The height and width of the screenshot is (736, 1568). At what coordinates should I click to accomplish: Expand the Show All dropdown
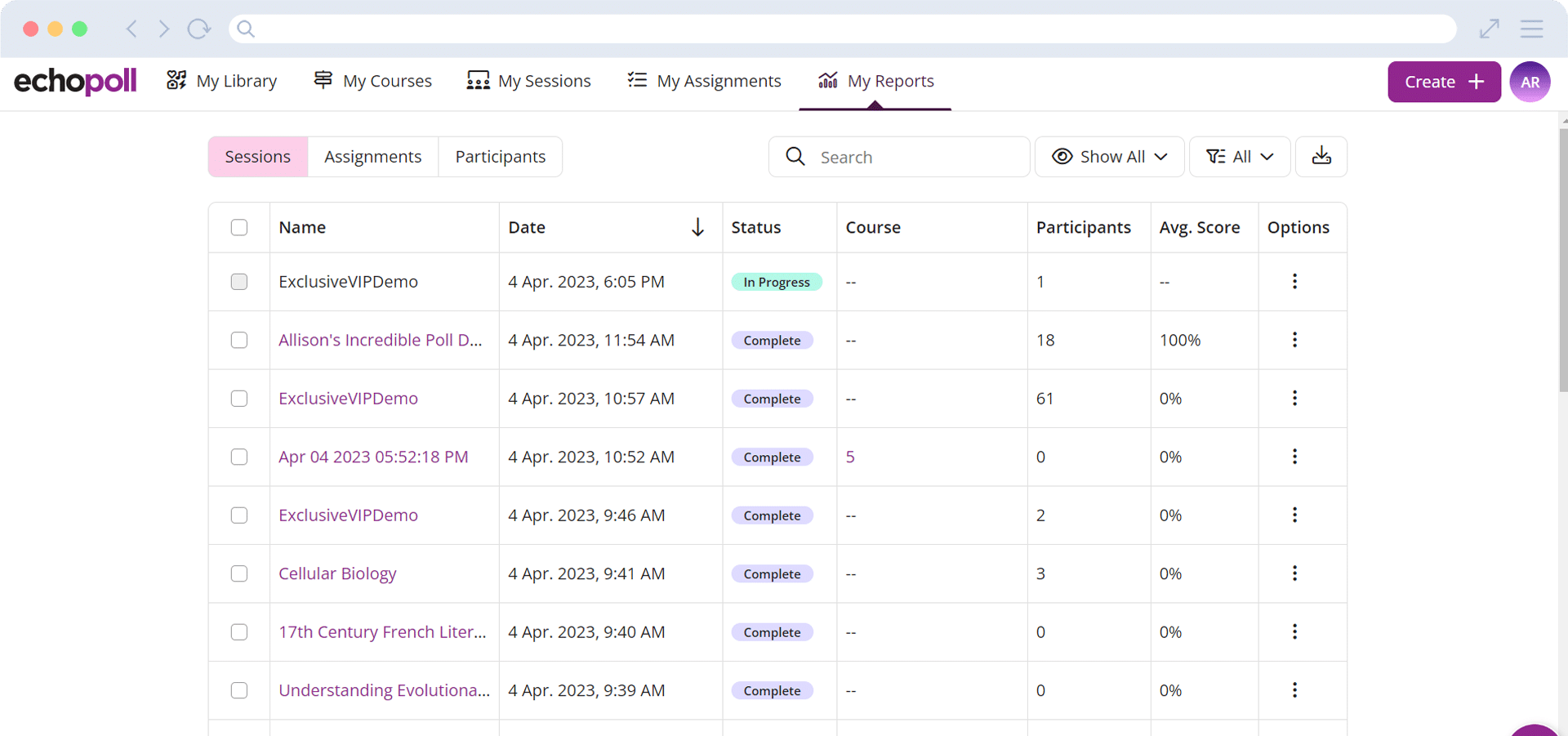pos(1109,156)
